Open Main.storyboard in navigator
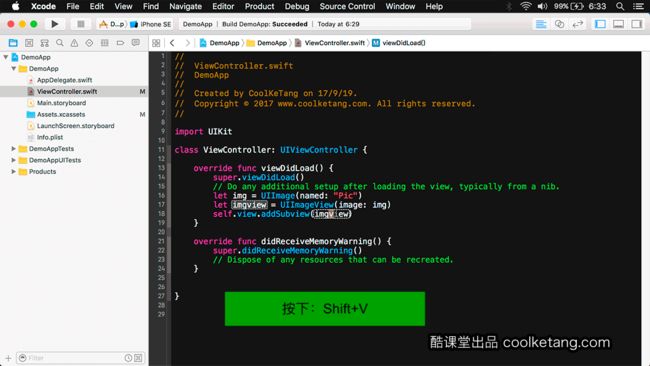This screenshot has height=366, width=650. 61,103
